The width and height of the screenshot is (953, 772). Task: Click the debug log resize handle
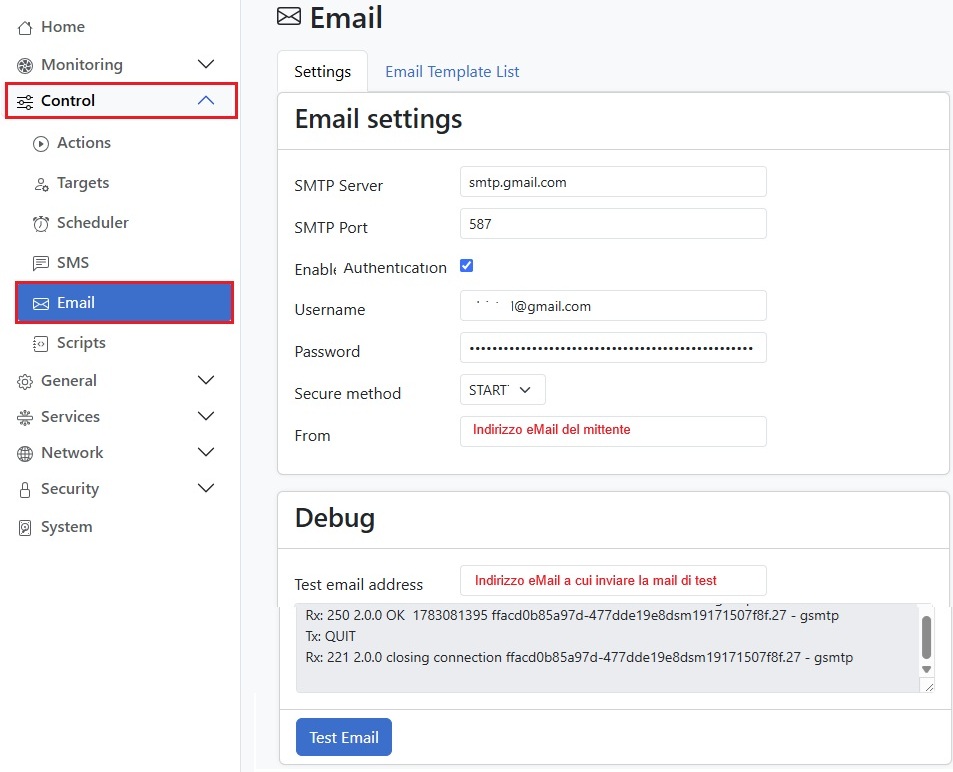point(929,687)
